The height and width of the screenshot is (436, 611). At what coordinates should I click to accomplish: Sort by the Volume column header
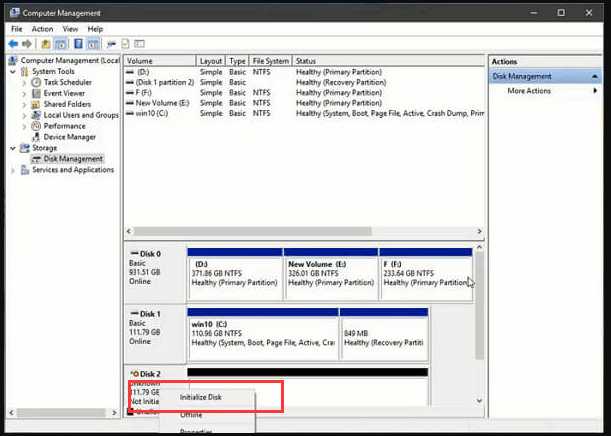point(140,61)
